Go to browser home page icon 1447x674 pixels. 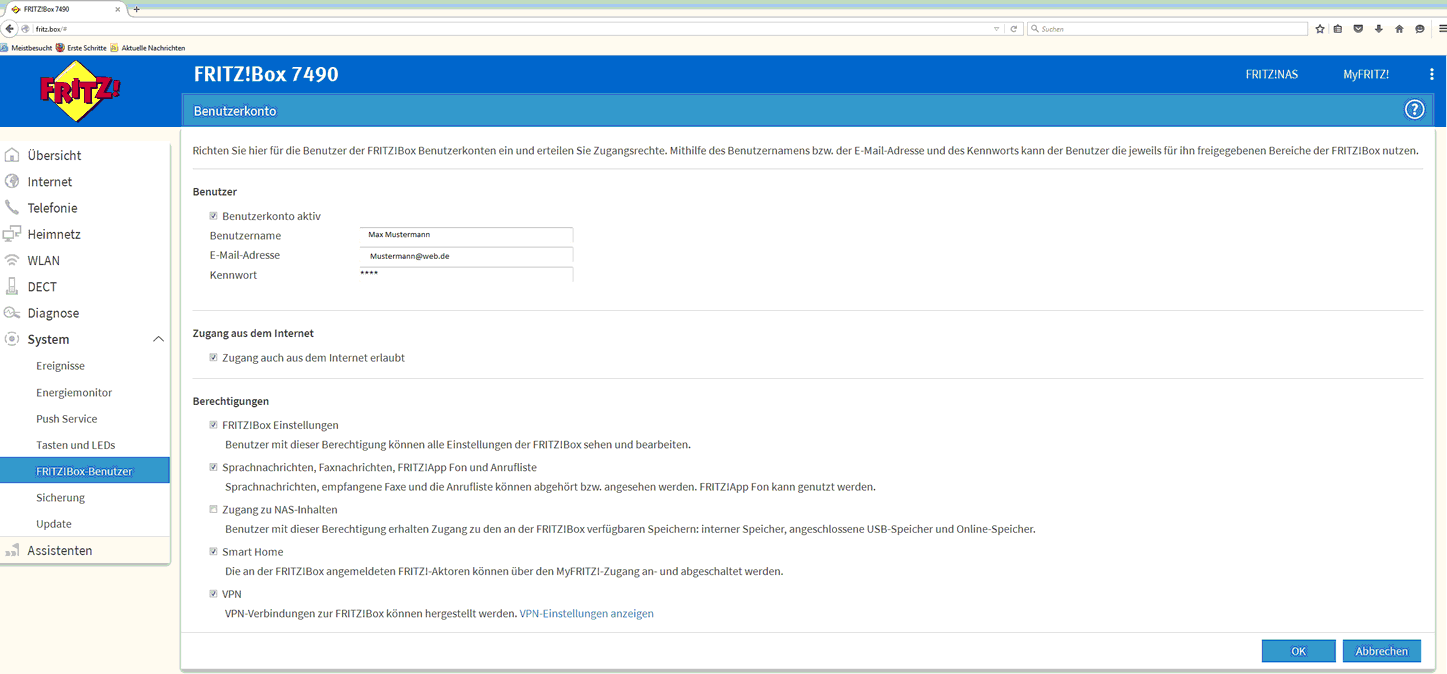tap(1399, 29)
